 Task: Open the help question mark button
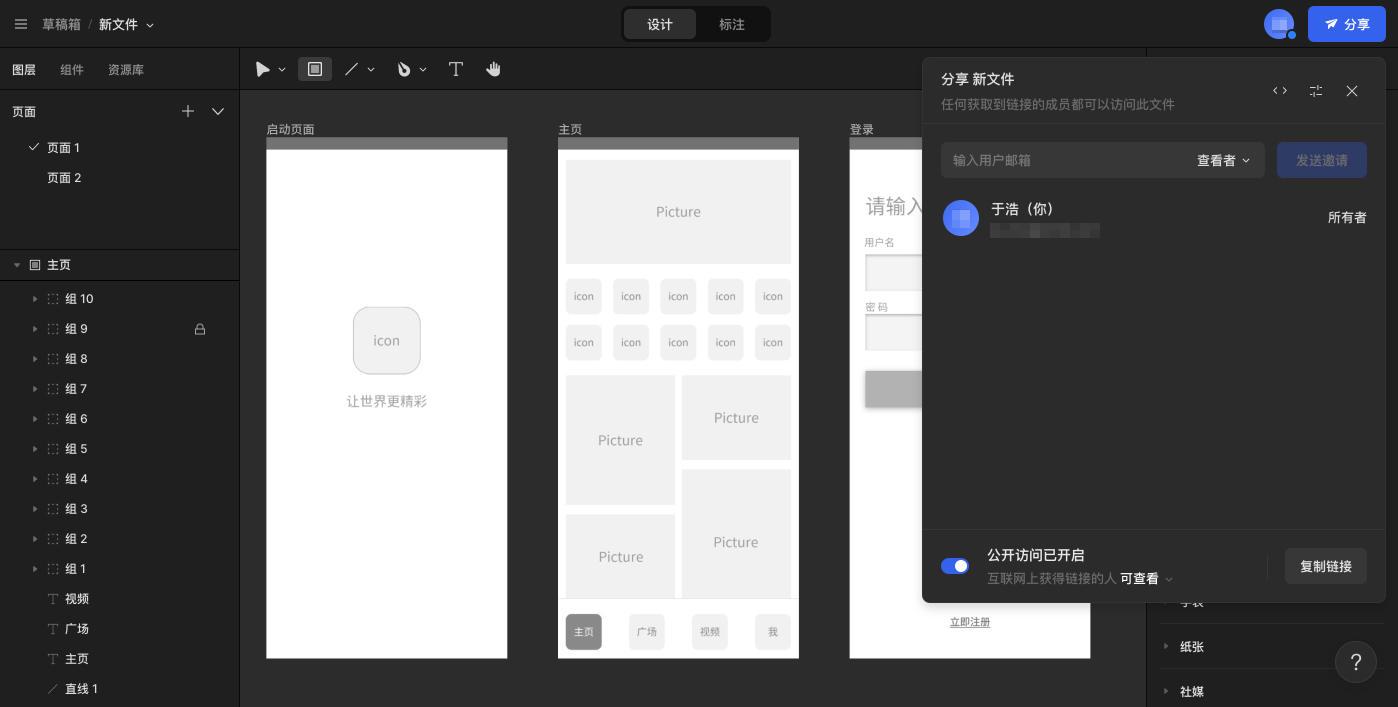pos(1356,662)
